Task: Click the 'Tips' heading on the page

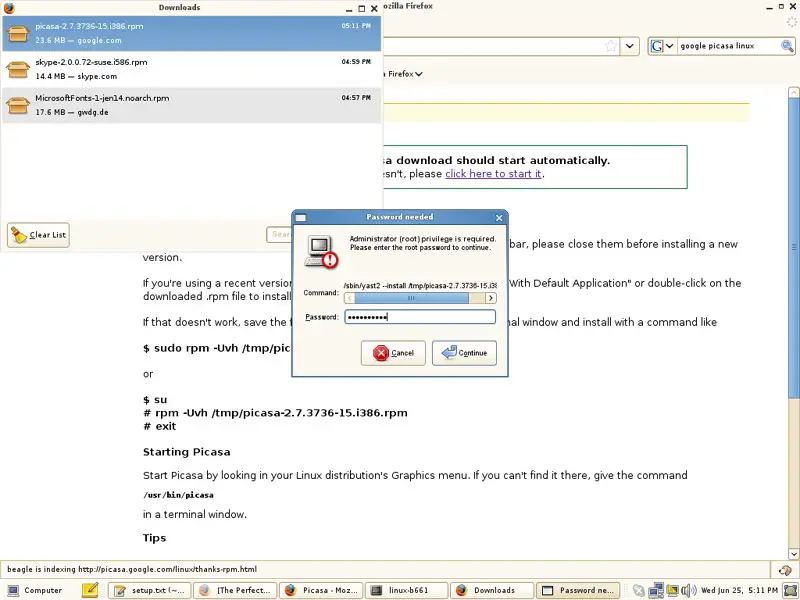Action: tap(155, 538)
